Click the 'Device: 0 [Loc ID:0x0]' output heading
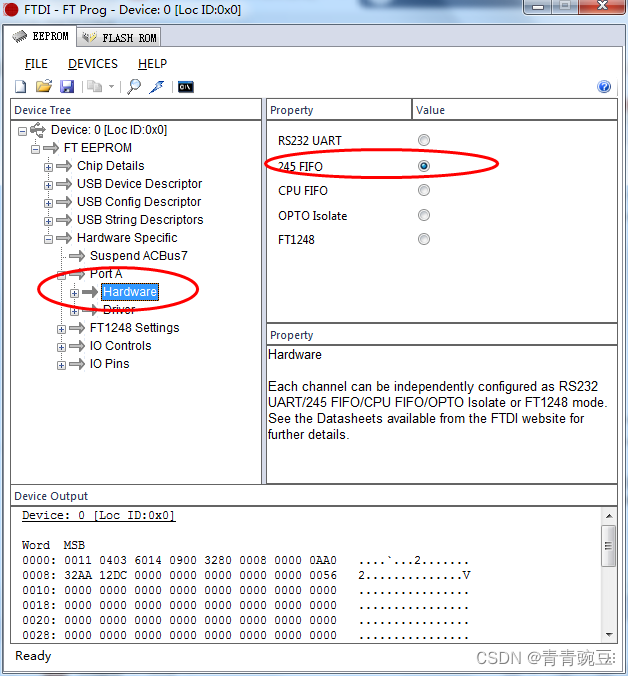This screenshot has width=628, height=676. (99, 516)
